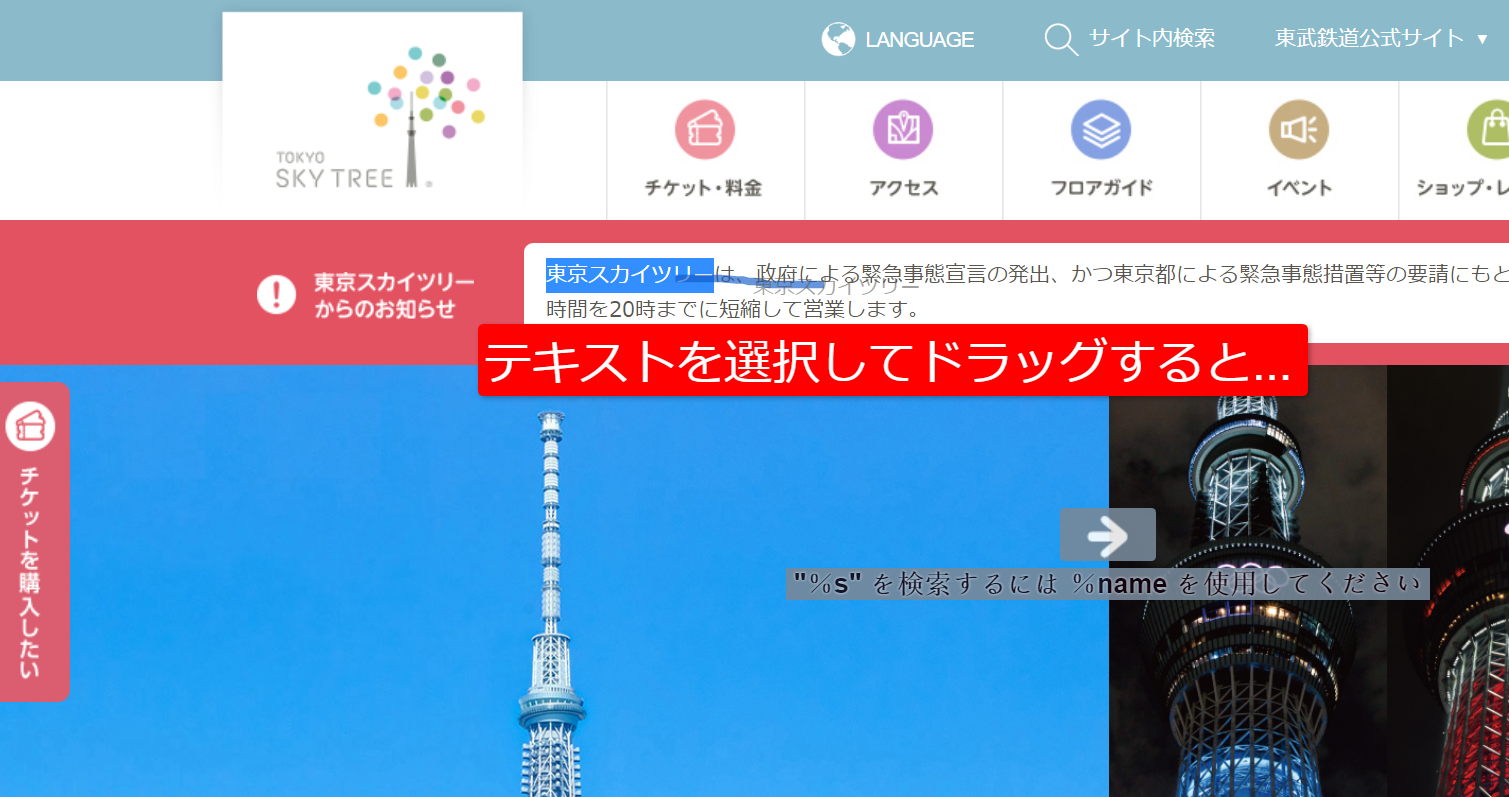Image resolution: width=1509 pixels, height=797 pixels.
Task: Click the green shopping bag icon
Action: [1490, 130]
